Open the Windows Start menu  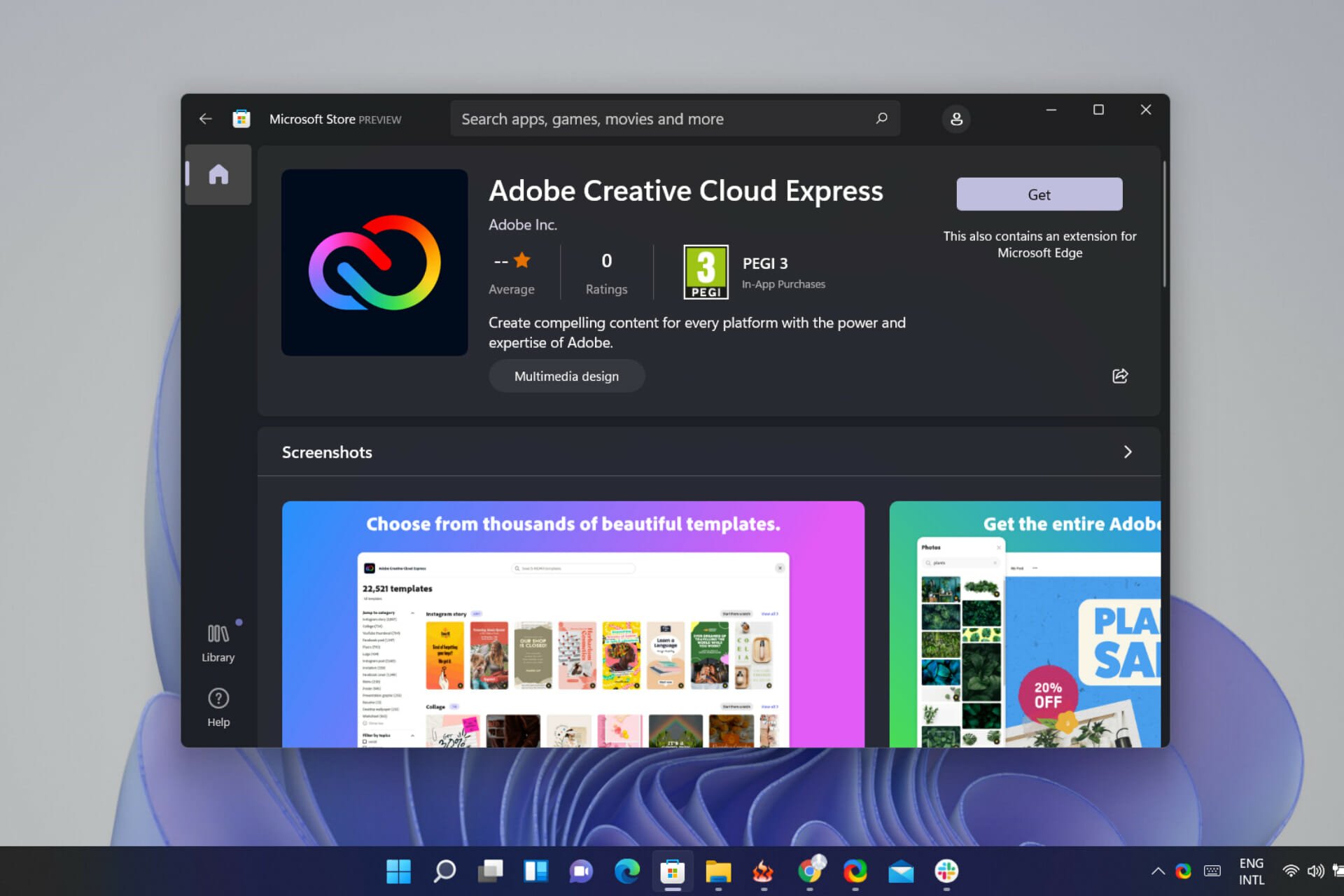pos(399,871)
